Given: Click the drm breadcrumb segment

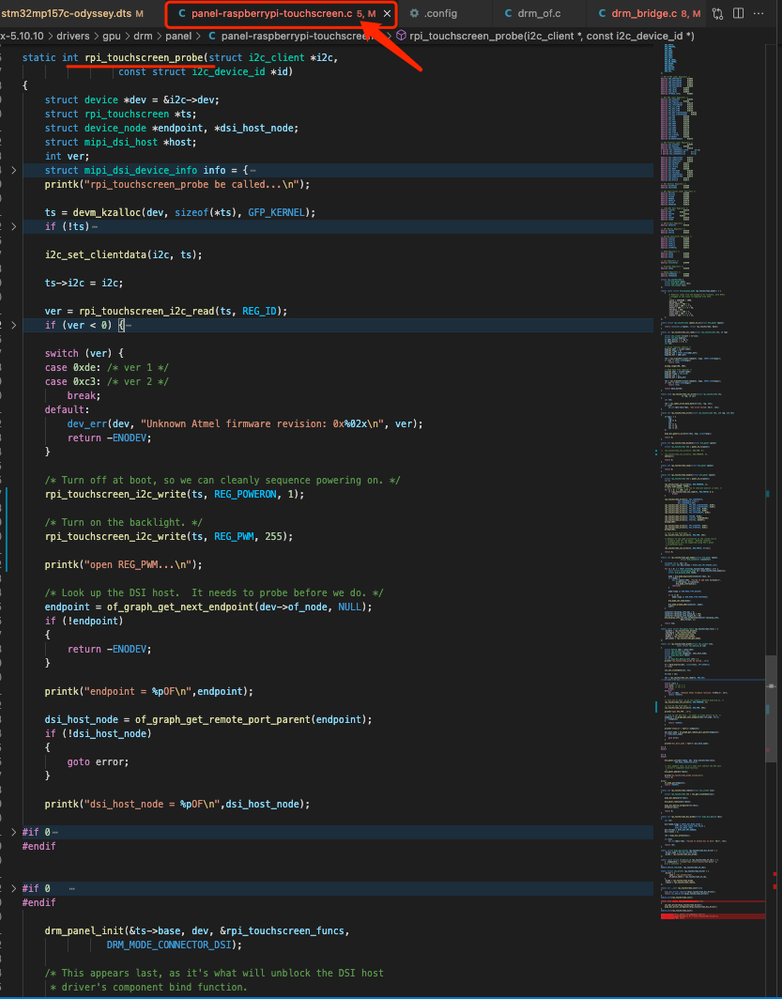Looking at the screenshot, I should click(143, 36).
